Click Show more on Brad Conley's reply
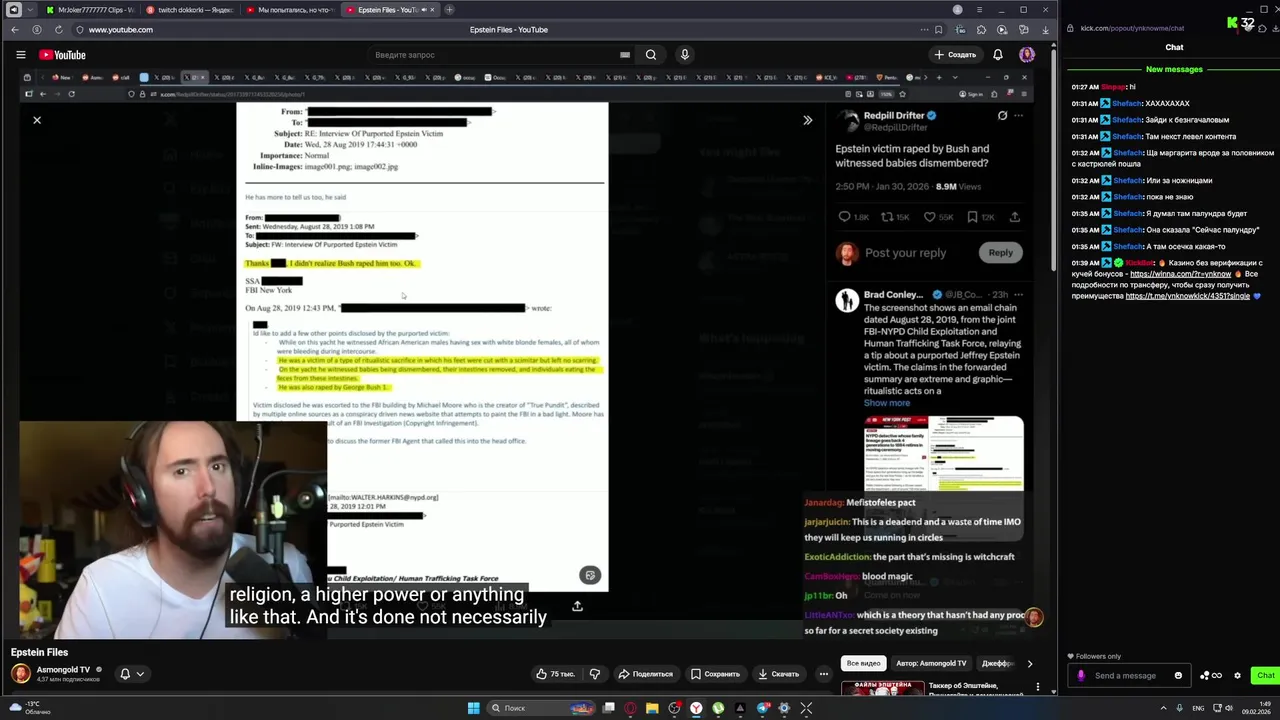Image resolution: width=1280 pixels, height=720 pixels. [887, 403]
